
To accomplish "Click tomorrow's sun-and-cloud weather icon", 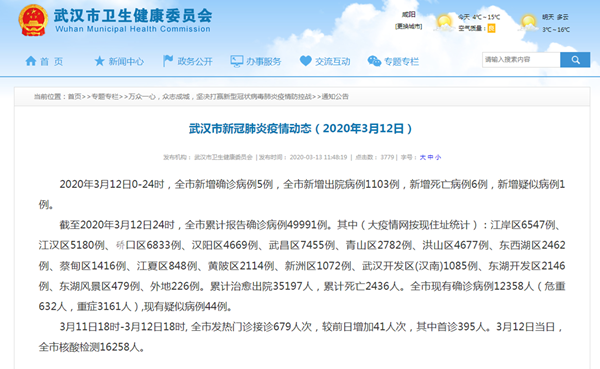I will click(528, 22).
